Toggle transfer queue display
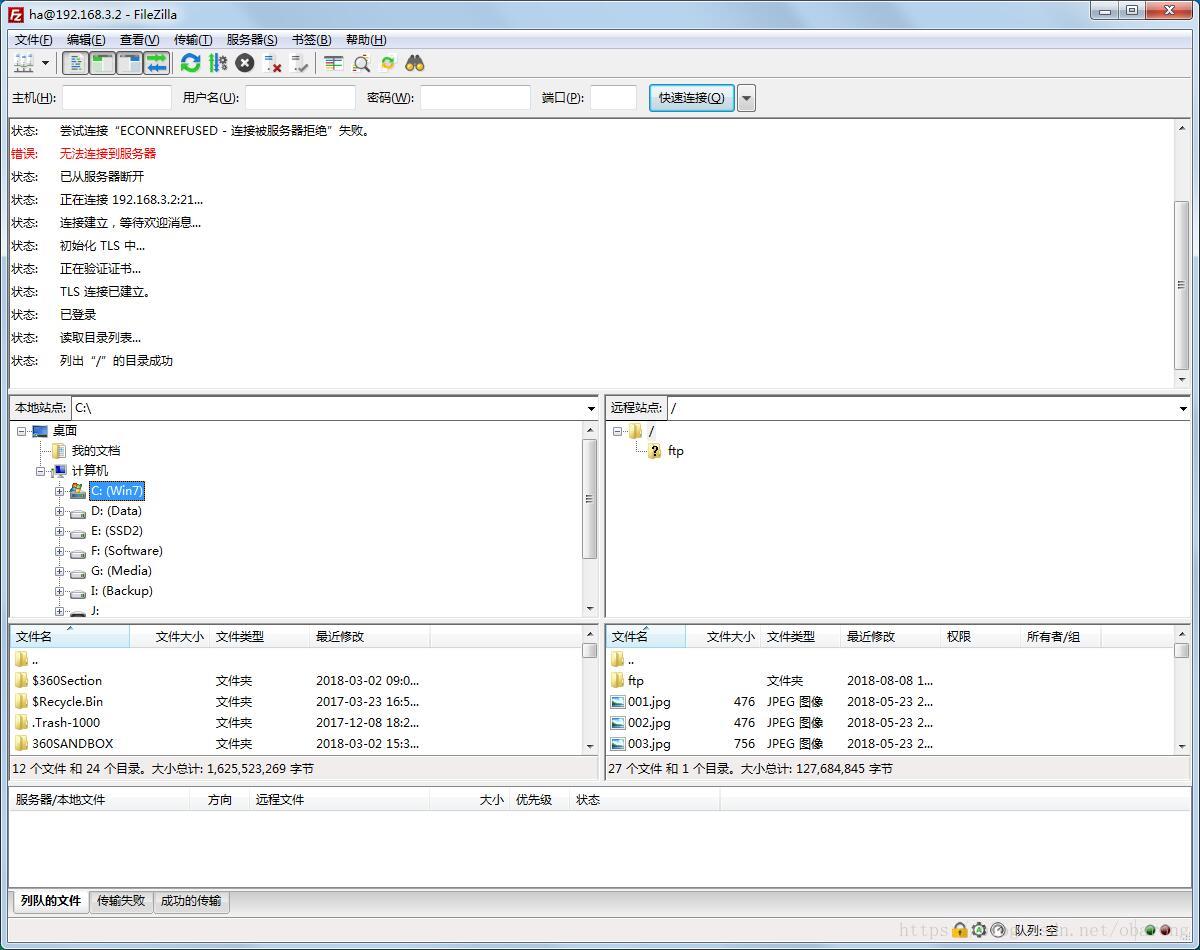The image size is (1200, 950). (x=156, y=63)
